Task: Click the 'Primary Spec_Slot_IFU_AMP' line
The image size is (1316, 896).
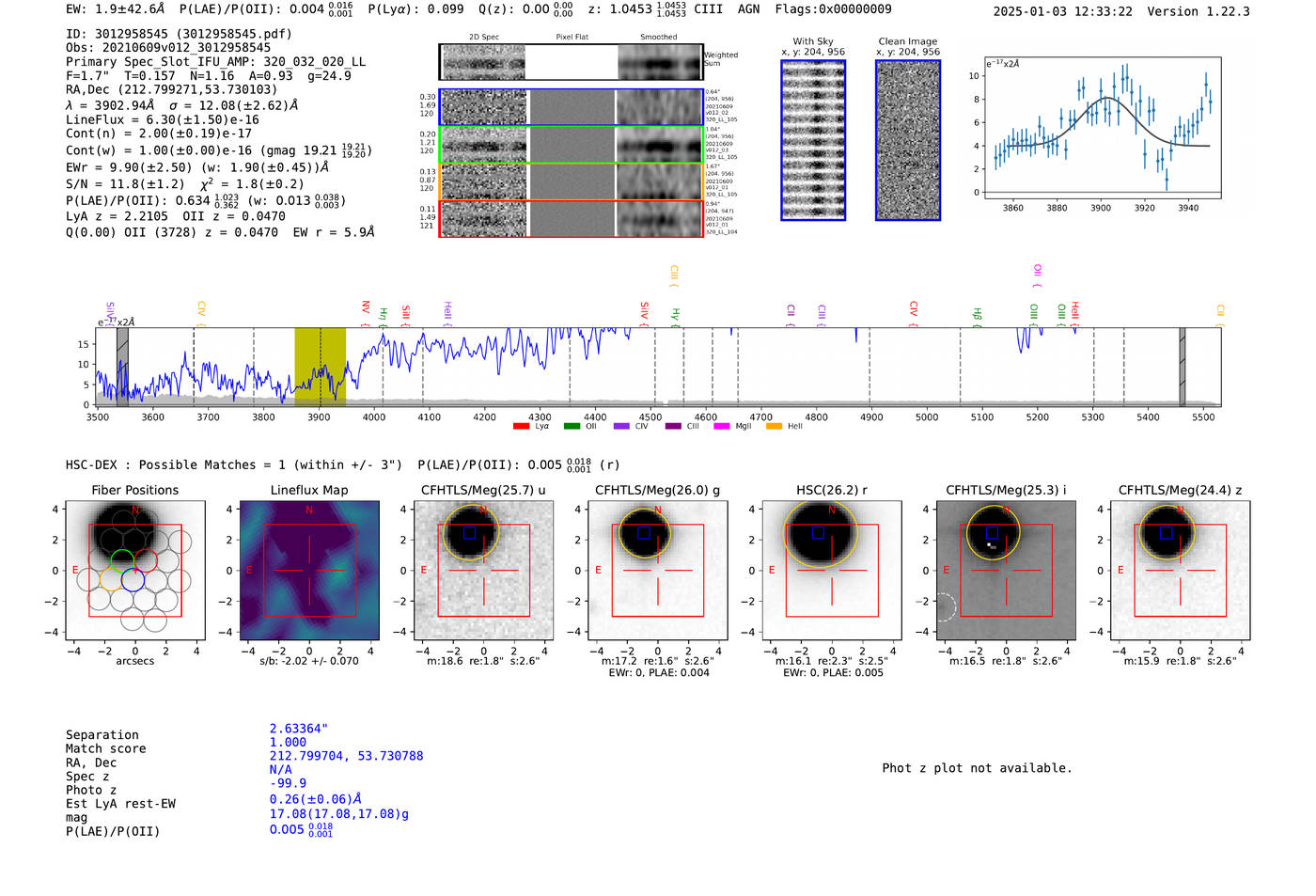Action: [215, 61]
